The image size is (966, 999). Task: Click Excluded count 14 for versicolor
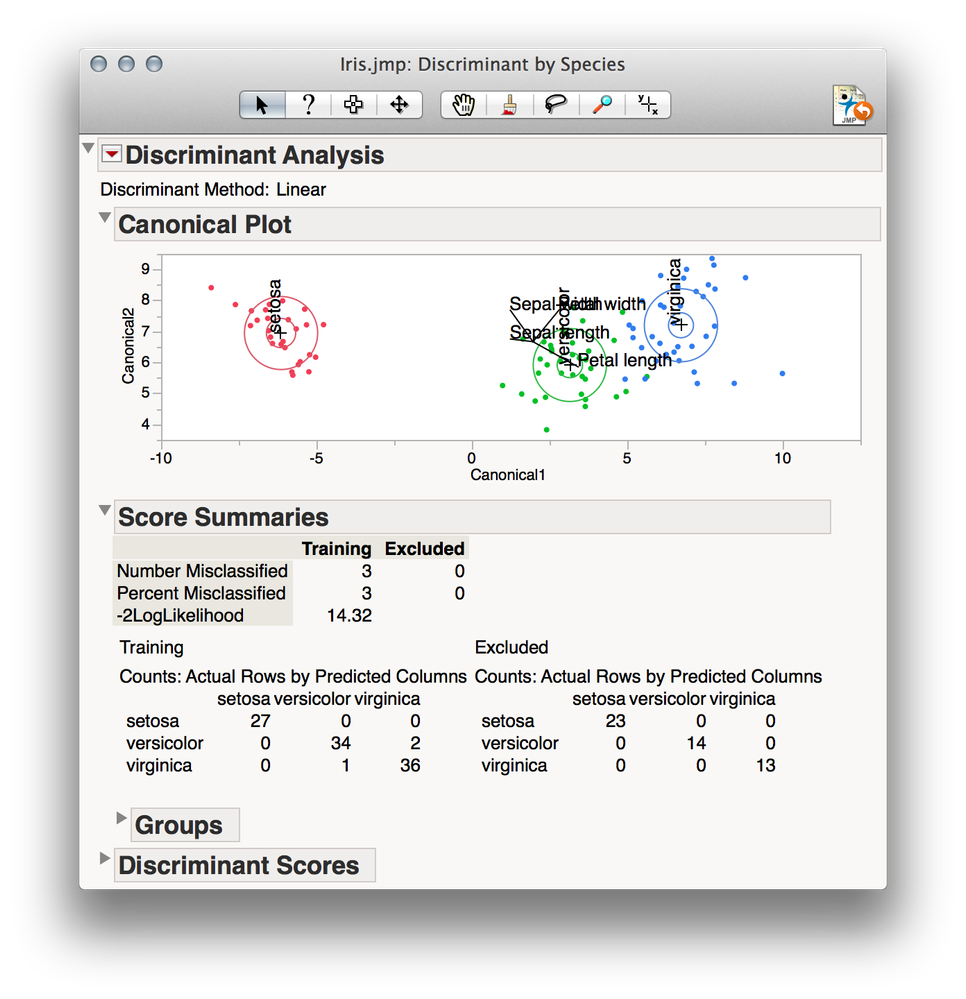pos(696,743)
